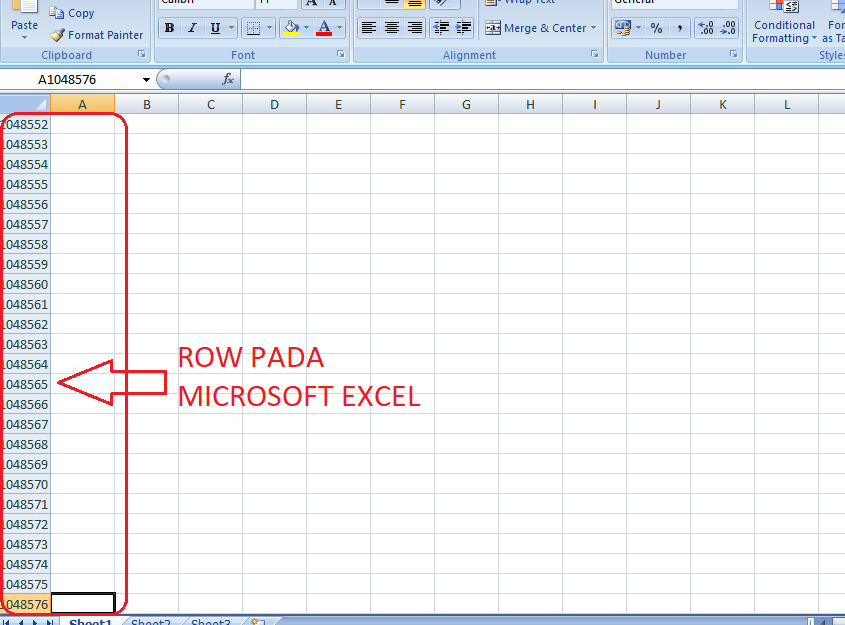
Task: Select row header 1048552
Action: coord(25,124)
